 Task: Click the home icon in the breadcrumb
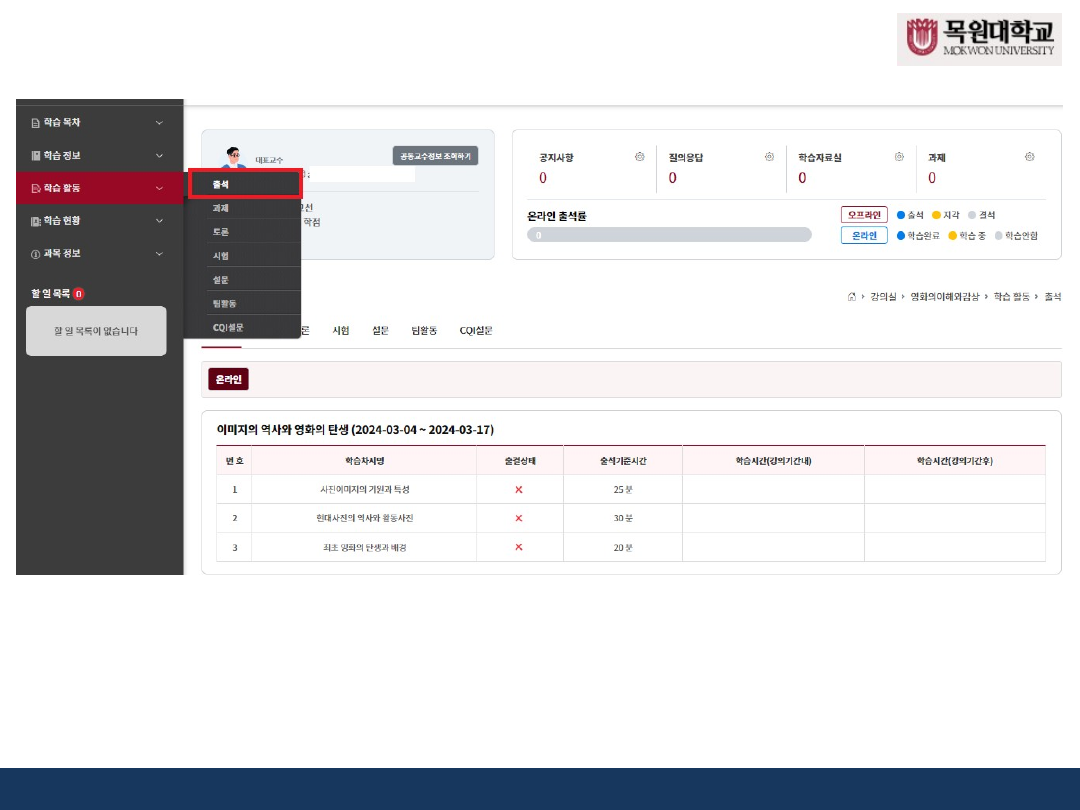tap(851, 297)
